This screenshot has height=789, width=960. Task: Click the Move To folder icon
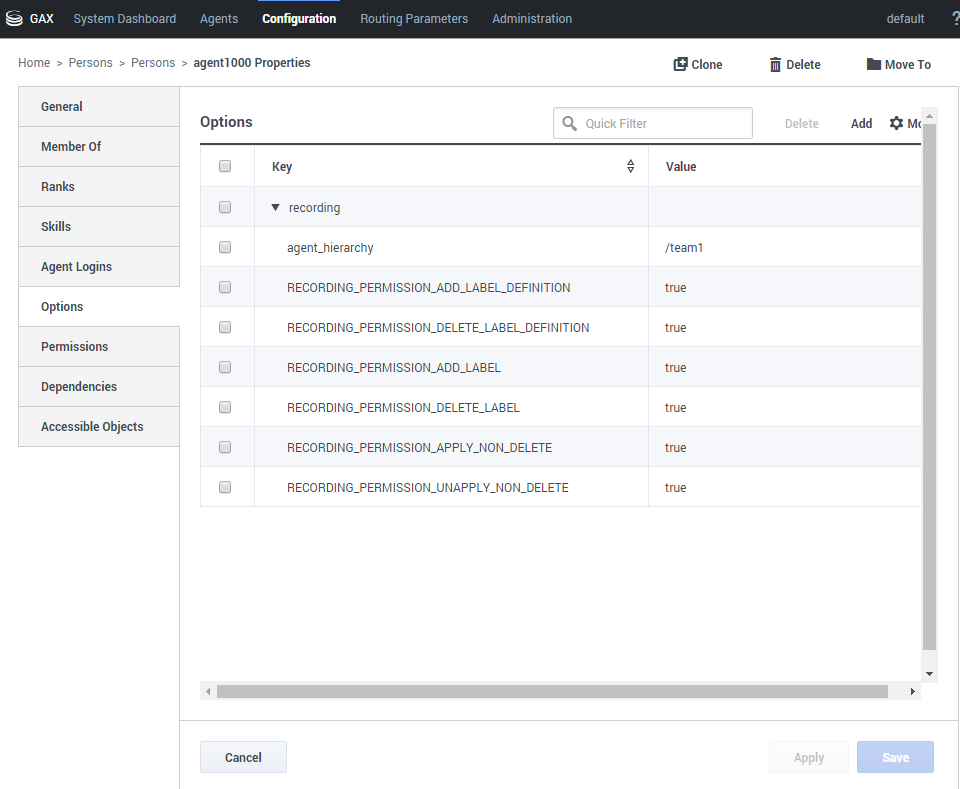point(874,64)
